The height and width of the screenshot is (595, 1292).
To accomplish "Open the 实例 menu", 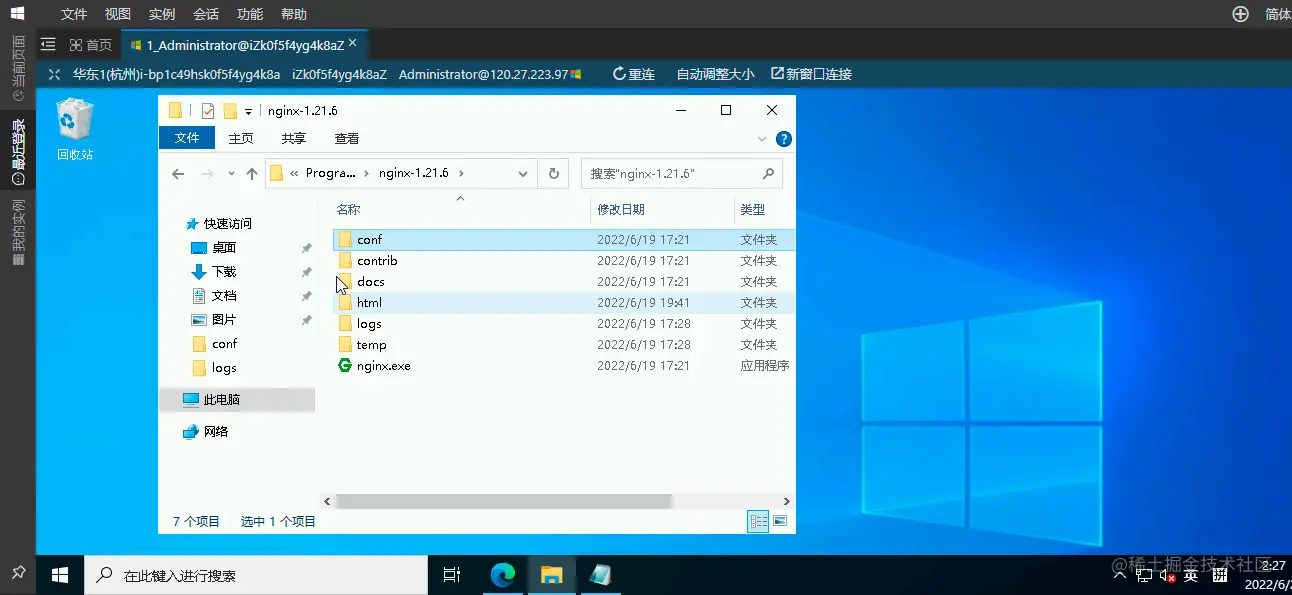I will [162, 14].
